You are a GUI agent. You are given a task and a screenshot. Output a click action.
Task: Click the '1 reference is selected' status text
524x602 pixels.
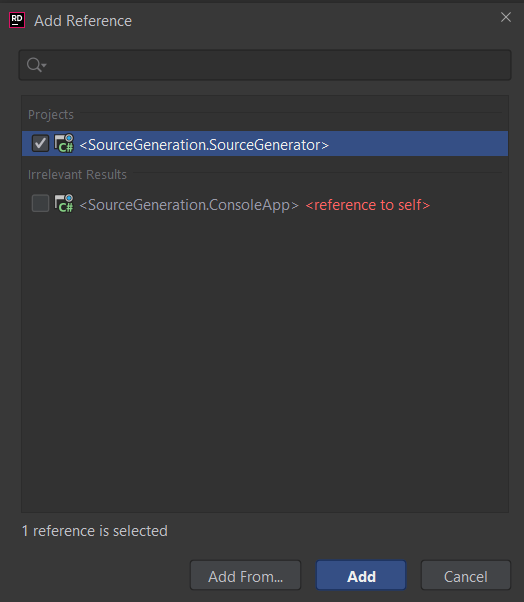94,531
